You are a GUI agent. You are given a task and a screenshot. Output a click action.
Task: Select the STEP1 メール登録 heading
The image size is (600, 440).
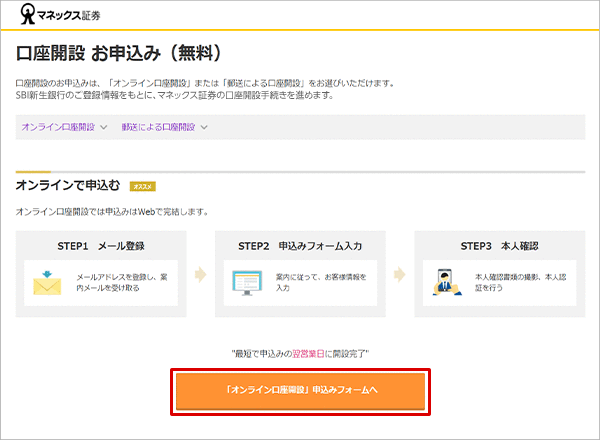click(99, 243)
